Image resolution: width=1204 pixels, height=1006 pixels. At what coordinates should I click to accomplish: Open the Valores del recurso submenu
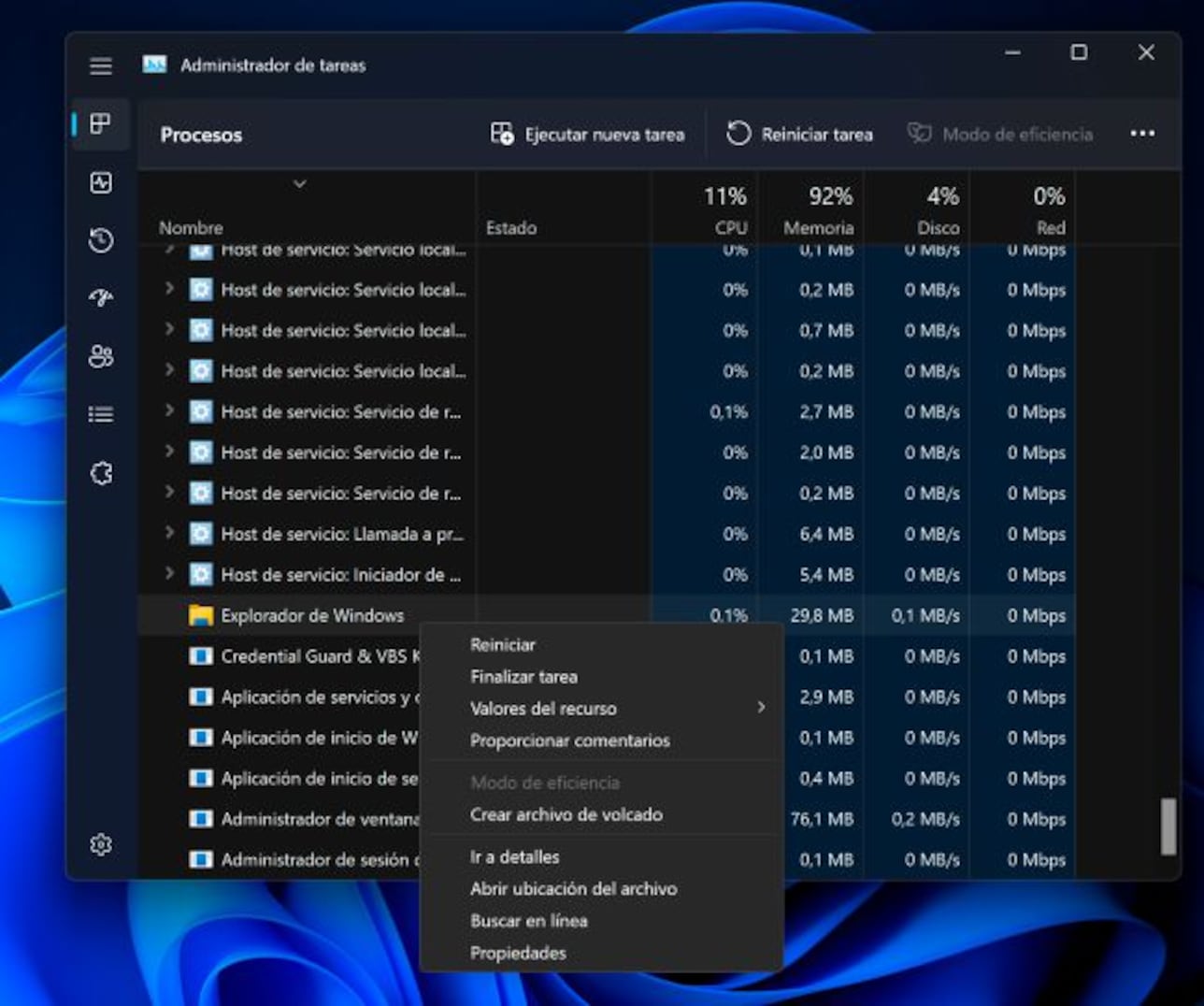pos(543,708)
